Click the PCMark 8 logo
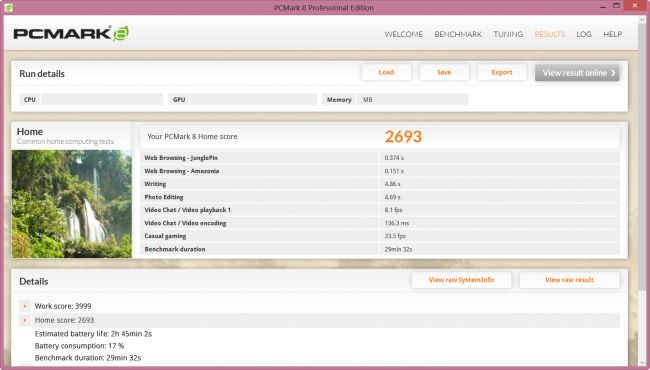This screenshot has width=650, height=370. 71,34
